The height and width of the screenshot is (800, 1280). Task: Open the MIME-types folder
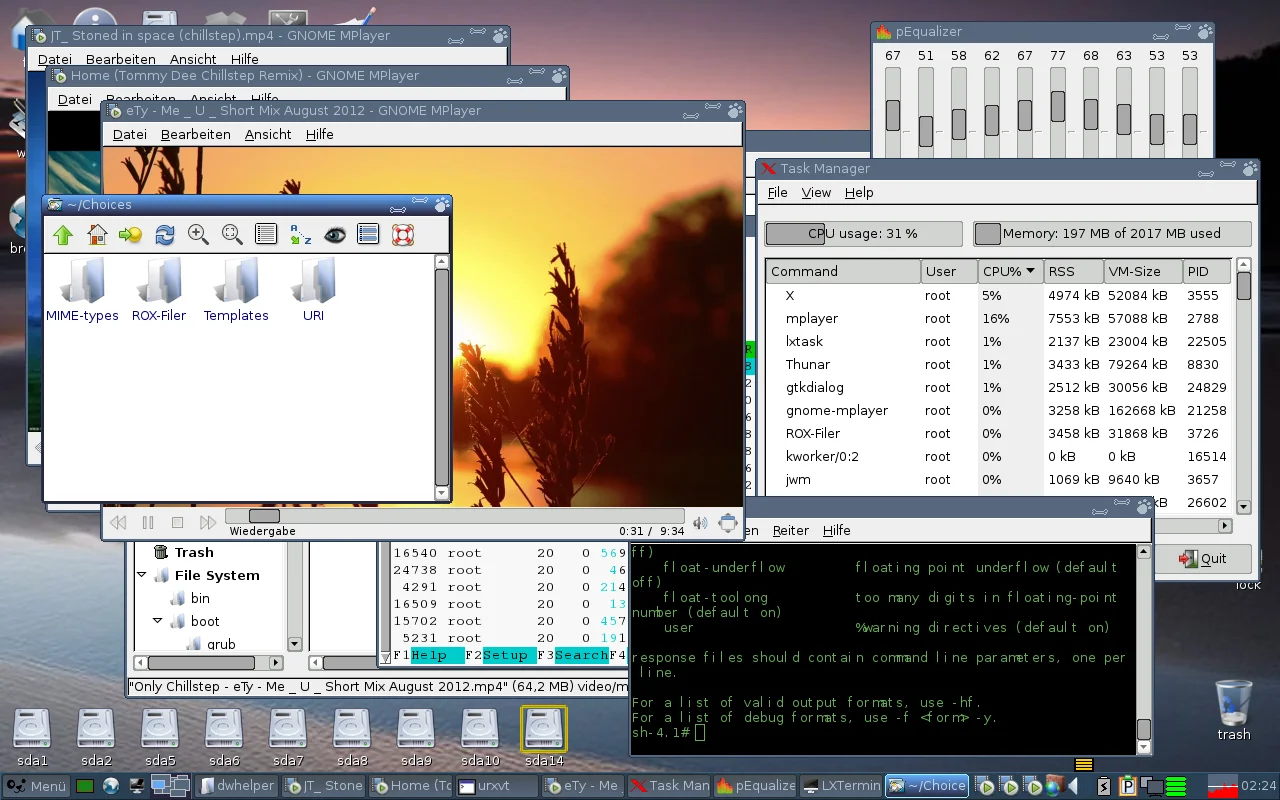[x=82, y=290]
